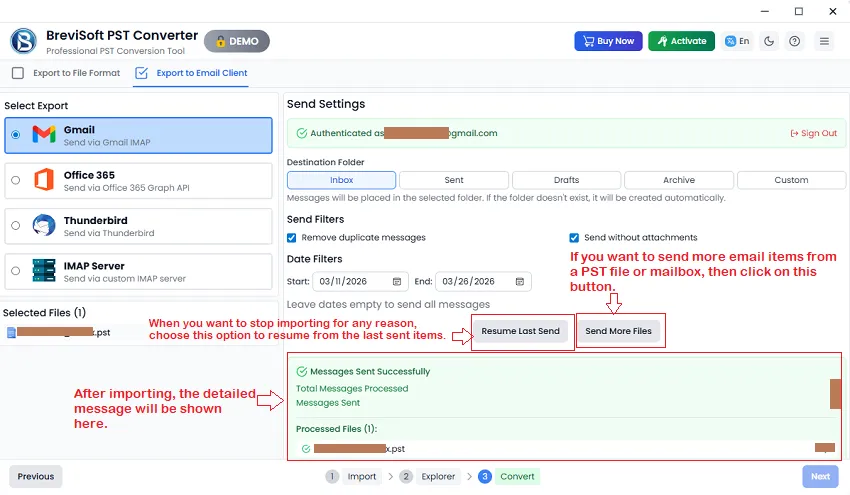Choose Archive destination folder
The height and width of the screenshot is (495, 850).
click(679, 180)
